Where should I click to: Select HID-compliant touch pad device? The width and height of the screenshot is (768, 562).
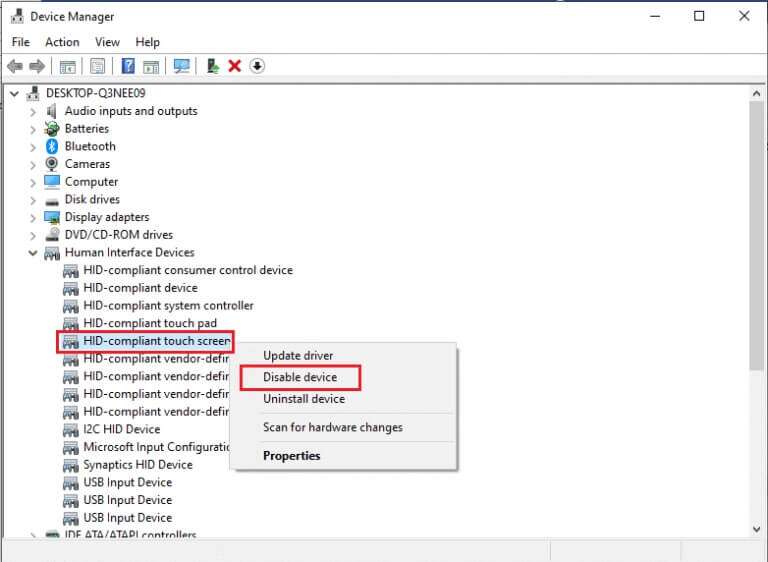tap(150, 323)
